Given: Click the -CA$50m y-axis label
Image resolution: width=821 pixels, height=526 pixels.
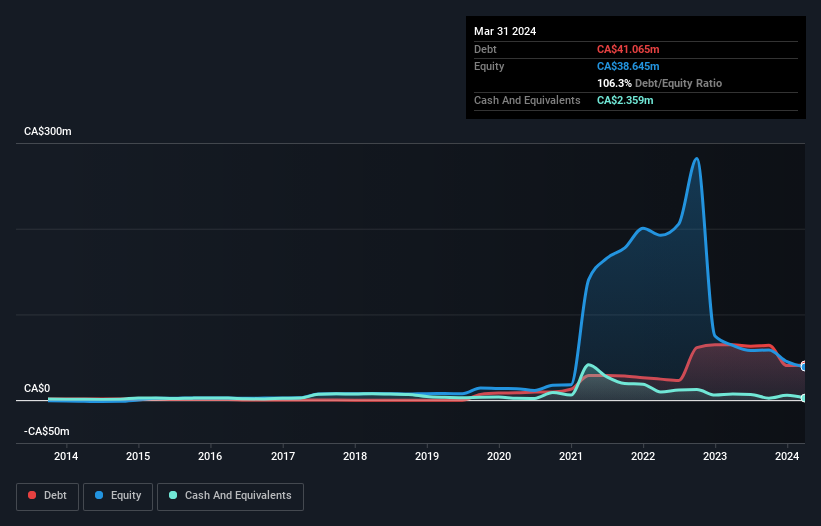Looking at the screenshot, I should (47, 431).
